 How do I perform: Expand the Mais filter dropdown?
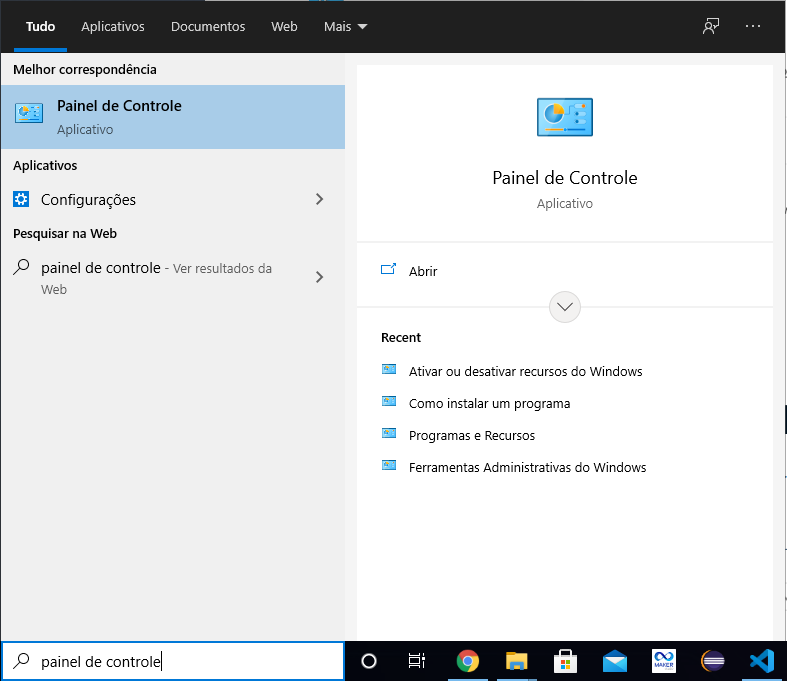click(345, 26)
